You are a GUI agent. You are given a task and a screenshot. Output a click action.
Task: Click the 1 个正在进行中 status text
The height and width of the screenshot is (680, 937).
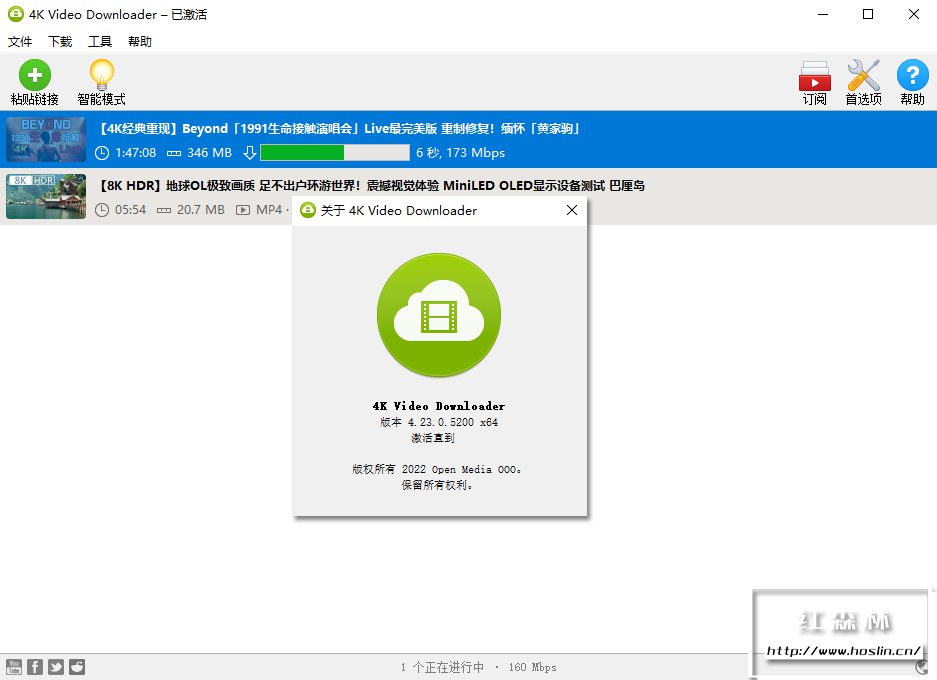click(x=442, y=667)
